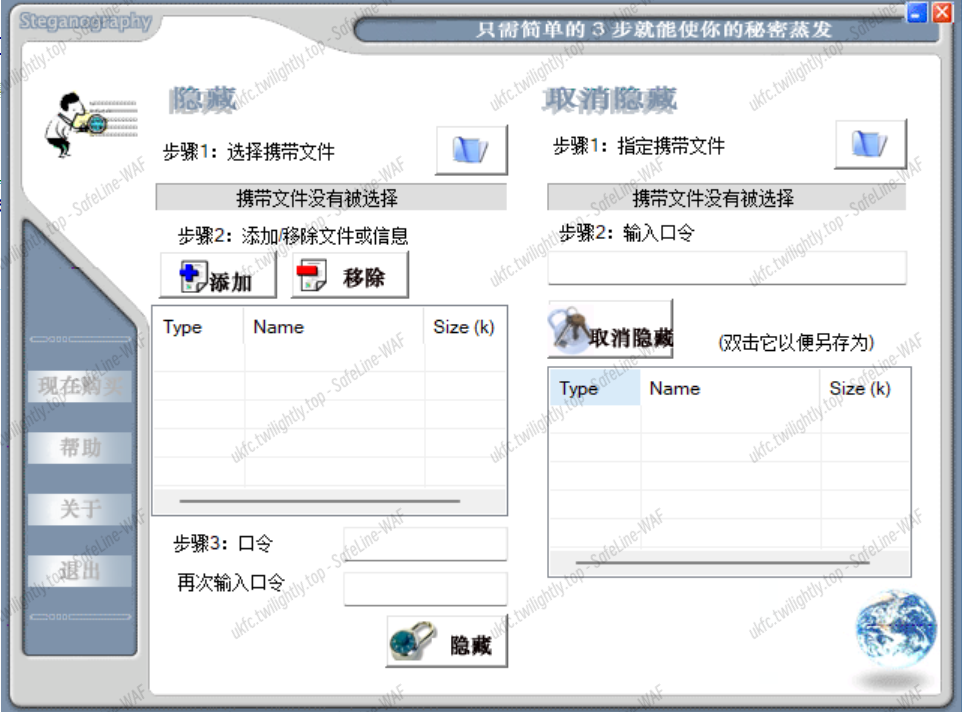Sort hide list by Type column header

(x=197, y=327)
